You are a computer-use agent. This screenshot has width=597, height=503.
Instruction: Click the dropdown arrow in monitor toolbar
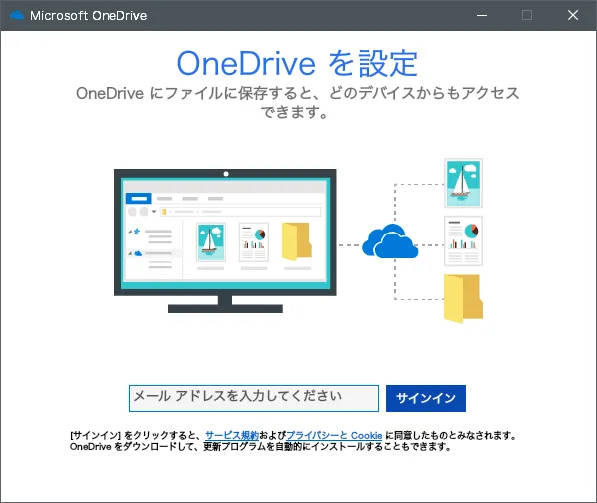[x=154, y=211]
